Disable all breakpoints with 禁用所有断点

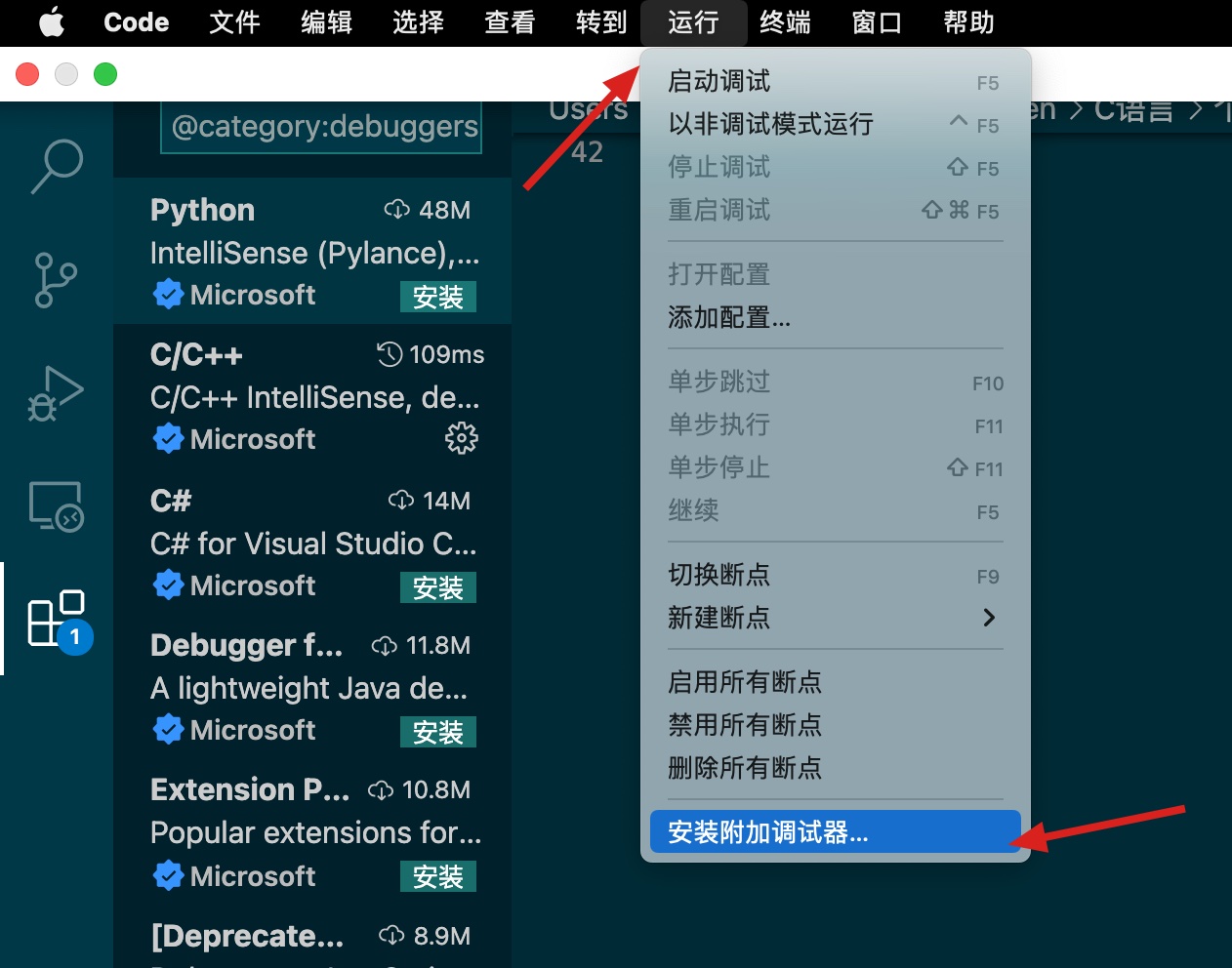click(744, 725)
